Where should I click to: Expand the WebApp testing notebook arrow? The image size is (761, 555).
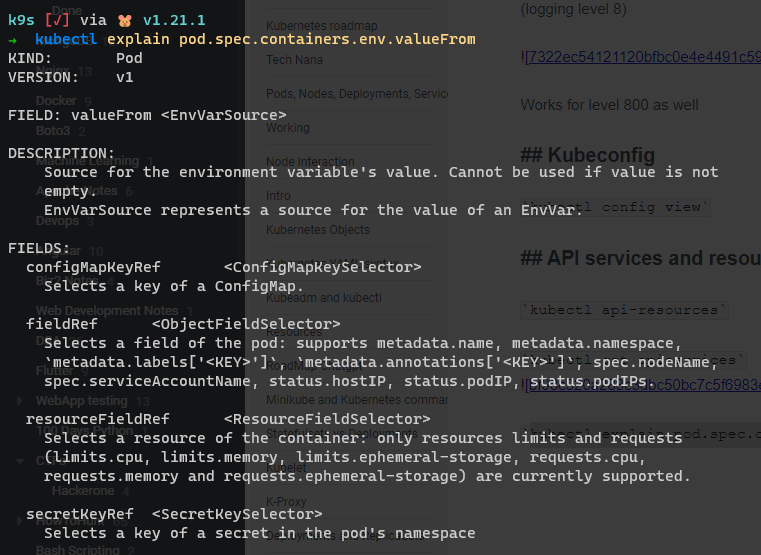point(20,401)
